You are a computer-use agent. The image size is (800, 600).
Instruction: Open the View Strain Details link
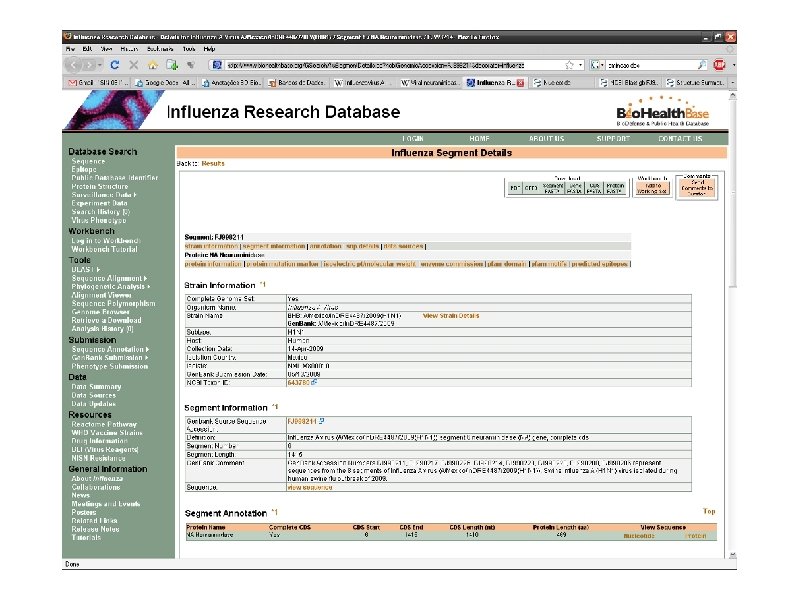click(x=451, y=316)
